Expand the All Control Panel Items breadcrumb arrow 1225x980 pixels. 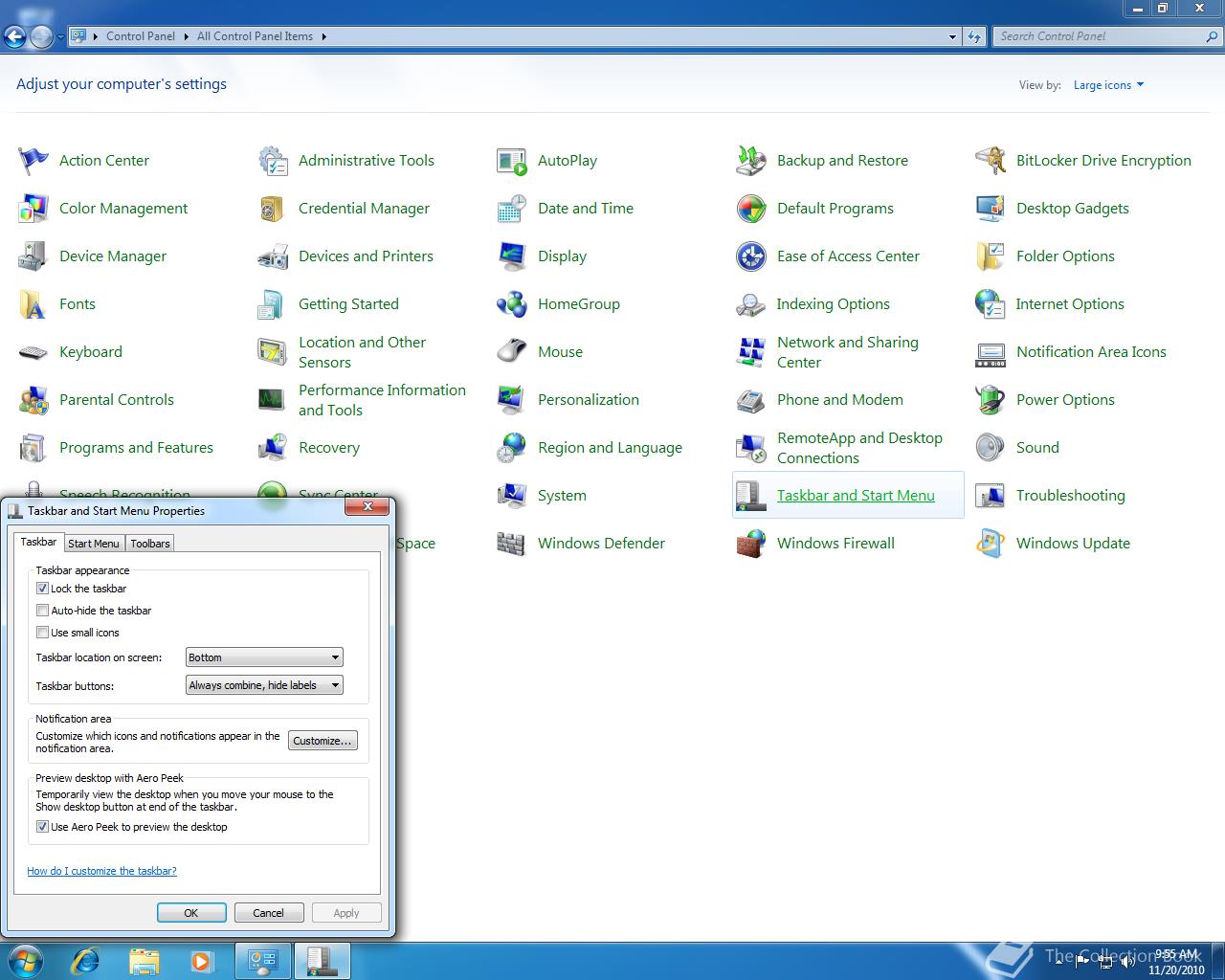[323, 36]
